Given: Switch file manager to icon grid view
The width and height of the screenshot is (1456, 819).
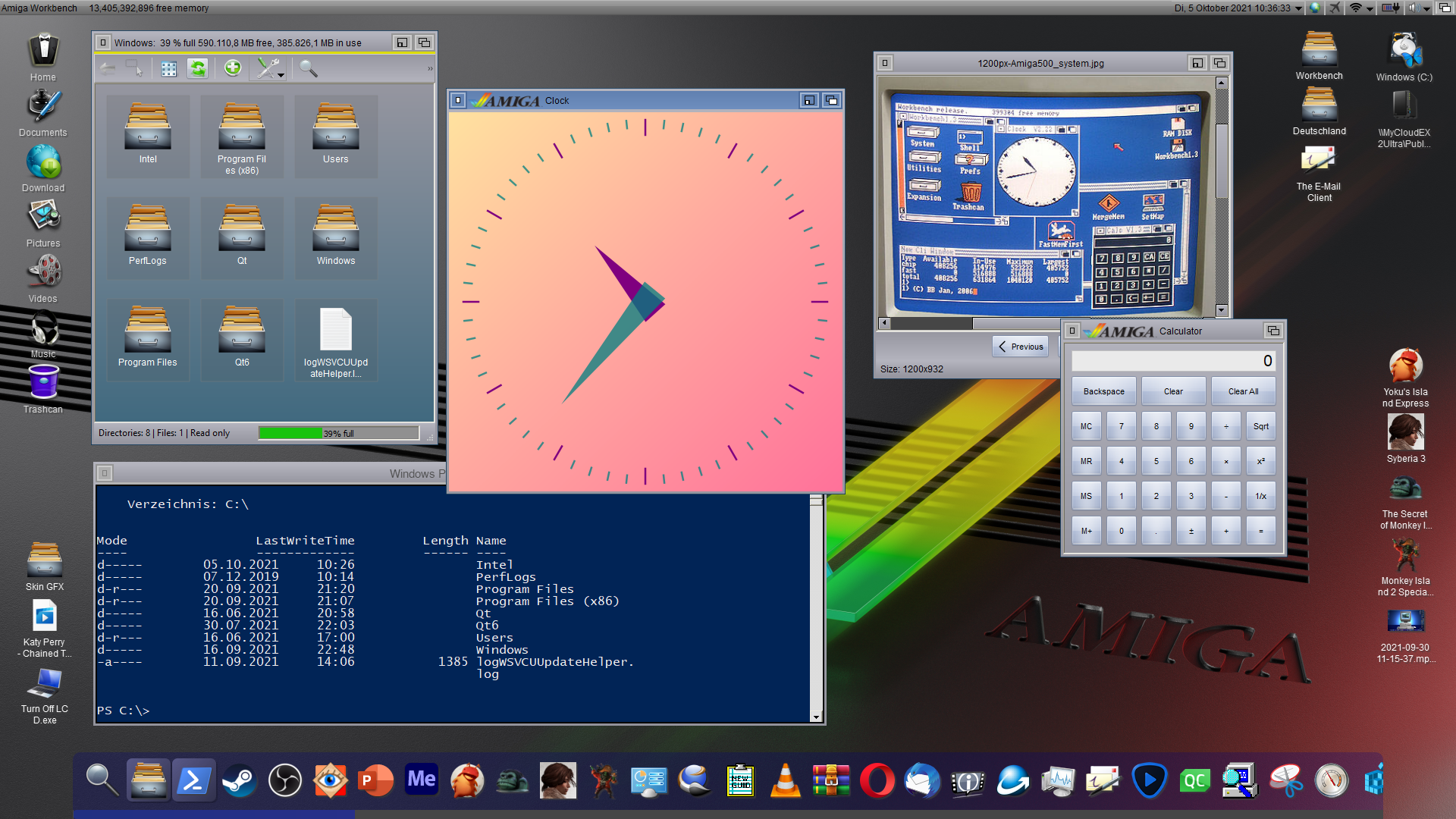Looking at the screenshot, I should (x=169, y=69).
